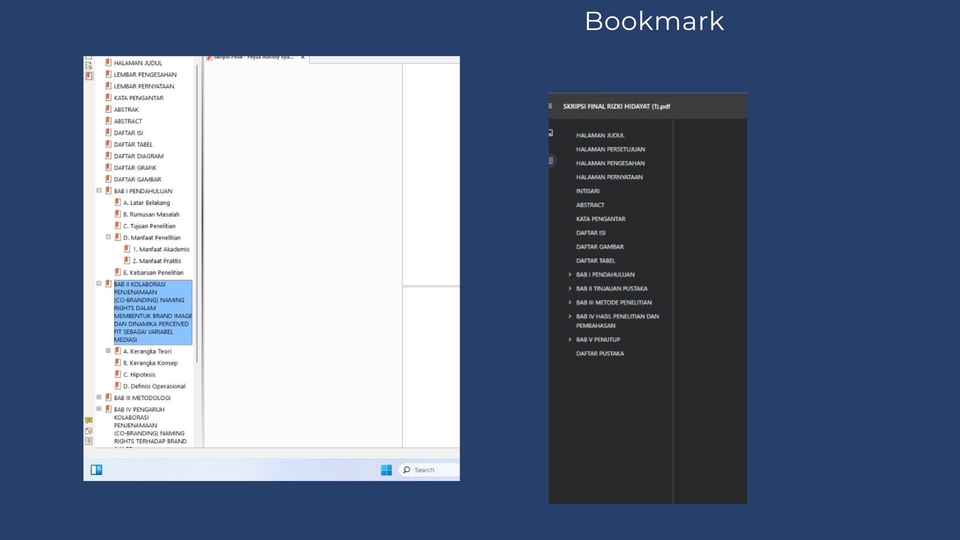Open the Comments panel icon in Acrobat sidebar
Viewport: 960px width, 540px height.
coord(89,420)
